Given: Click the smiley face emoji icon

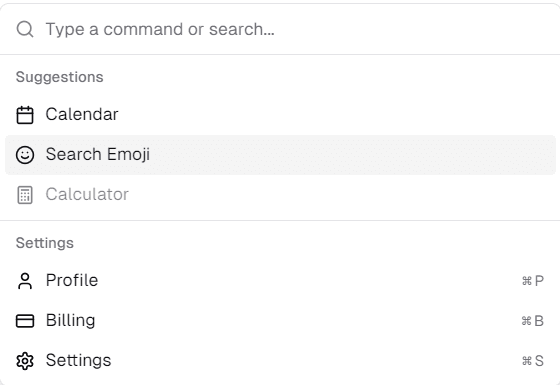Looking at the screenshot, I should click(25, 155).
